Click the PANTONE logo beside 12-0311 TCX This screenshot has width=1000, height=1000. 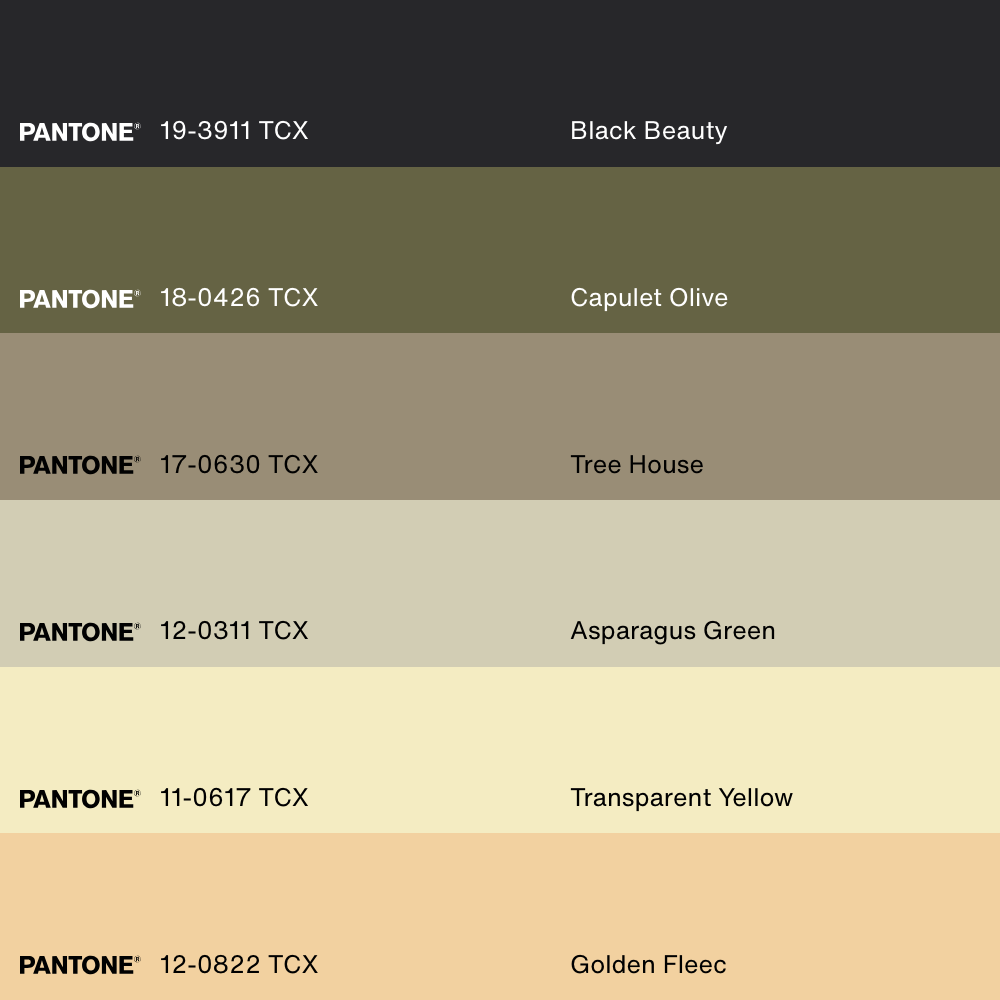(x=80, y=632)
